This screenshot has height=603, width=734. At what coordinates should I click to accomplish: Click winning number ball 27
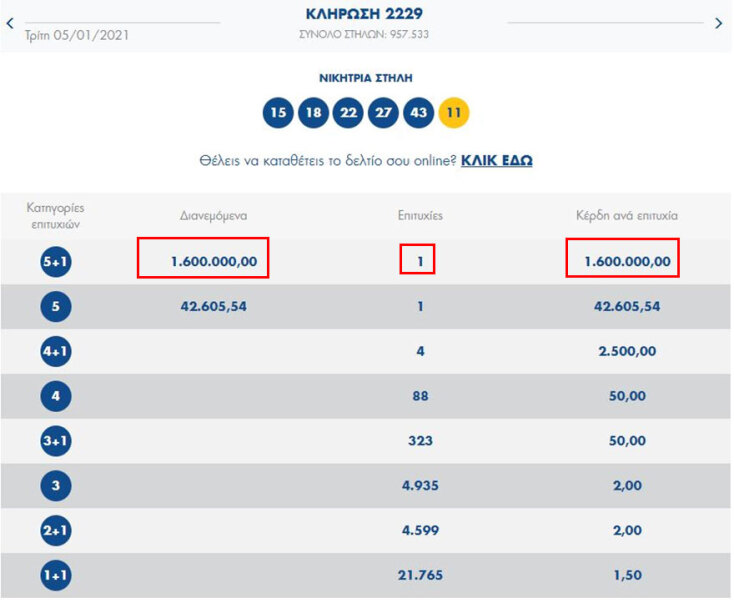383,113
